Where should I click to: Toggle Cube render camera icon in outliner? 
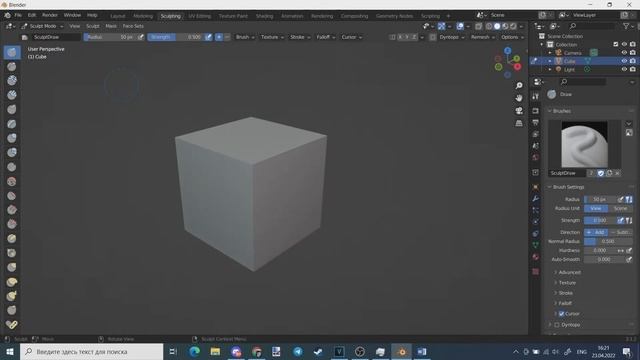click(x=633, y=61)
